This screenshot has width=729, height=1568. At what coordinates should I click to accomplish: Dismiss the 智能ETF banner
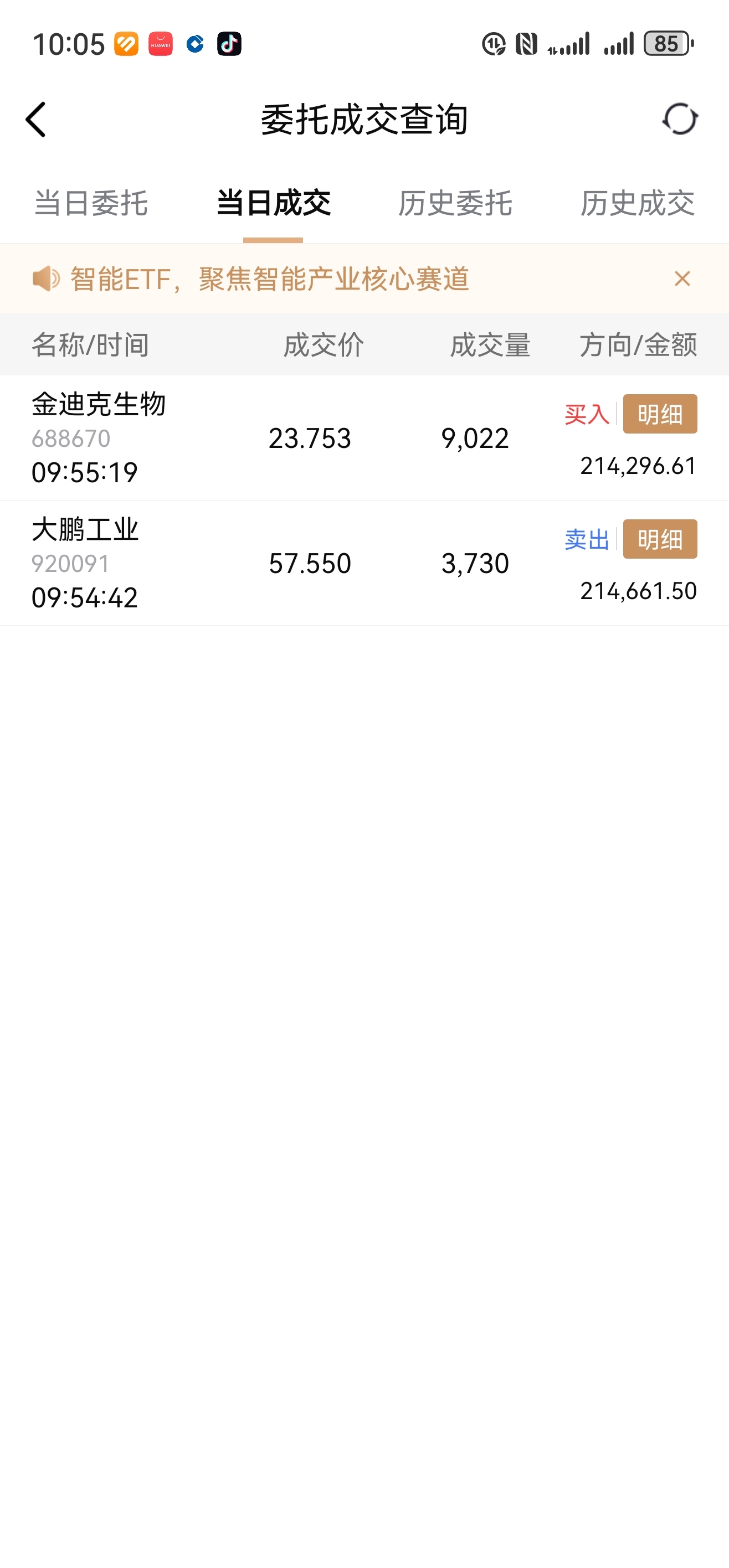[682, 279]
